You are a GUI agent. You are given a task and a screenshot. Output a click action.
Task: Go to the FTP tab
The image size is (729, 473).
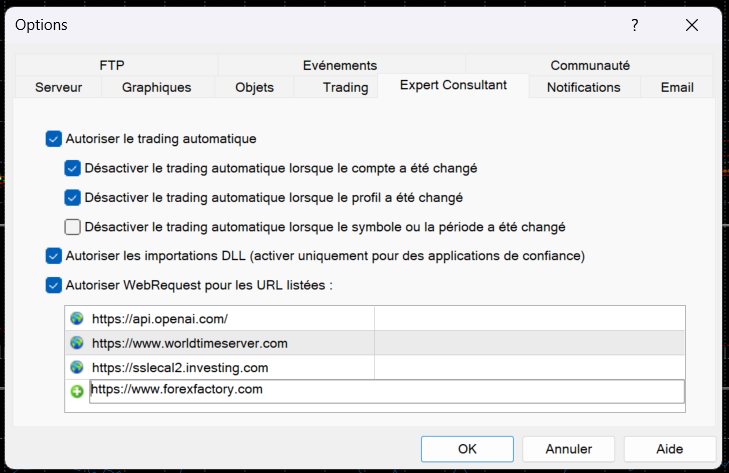pos(112,65)
